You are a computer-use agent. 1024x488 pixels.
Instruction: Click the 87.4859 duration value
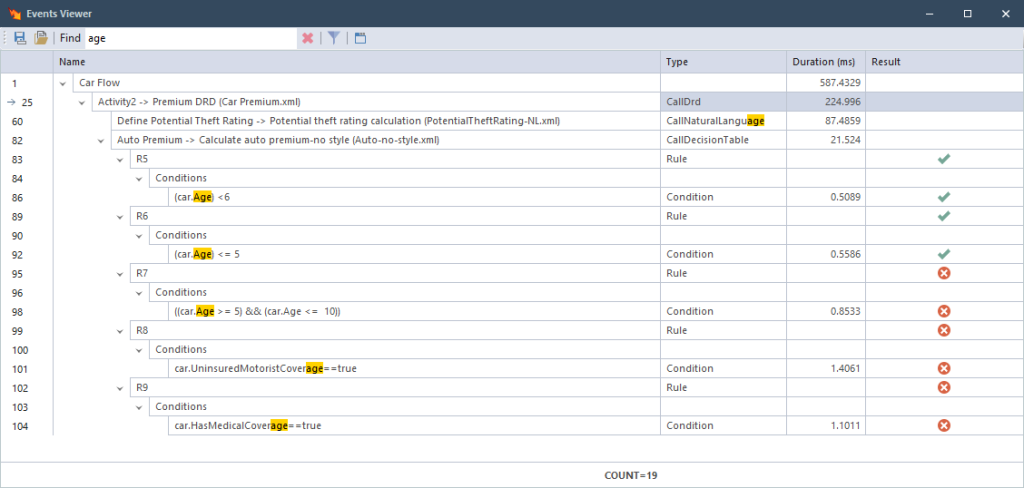coord(842,121)
